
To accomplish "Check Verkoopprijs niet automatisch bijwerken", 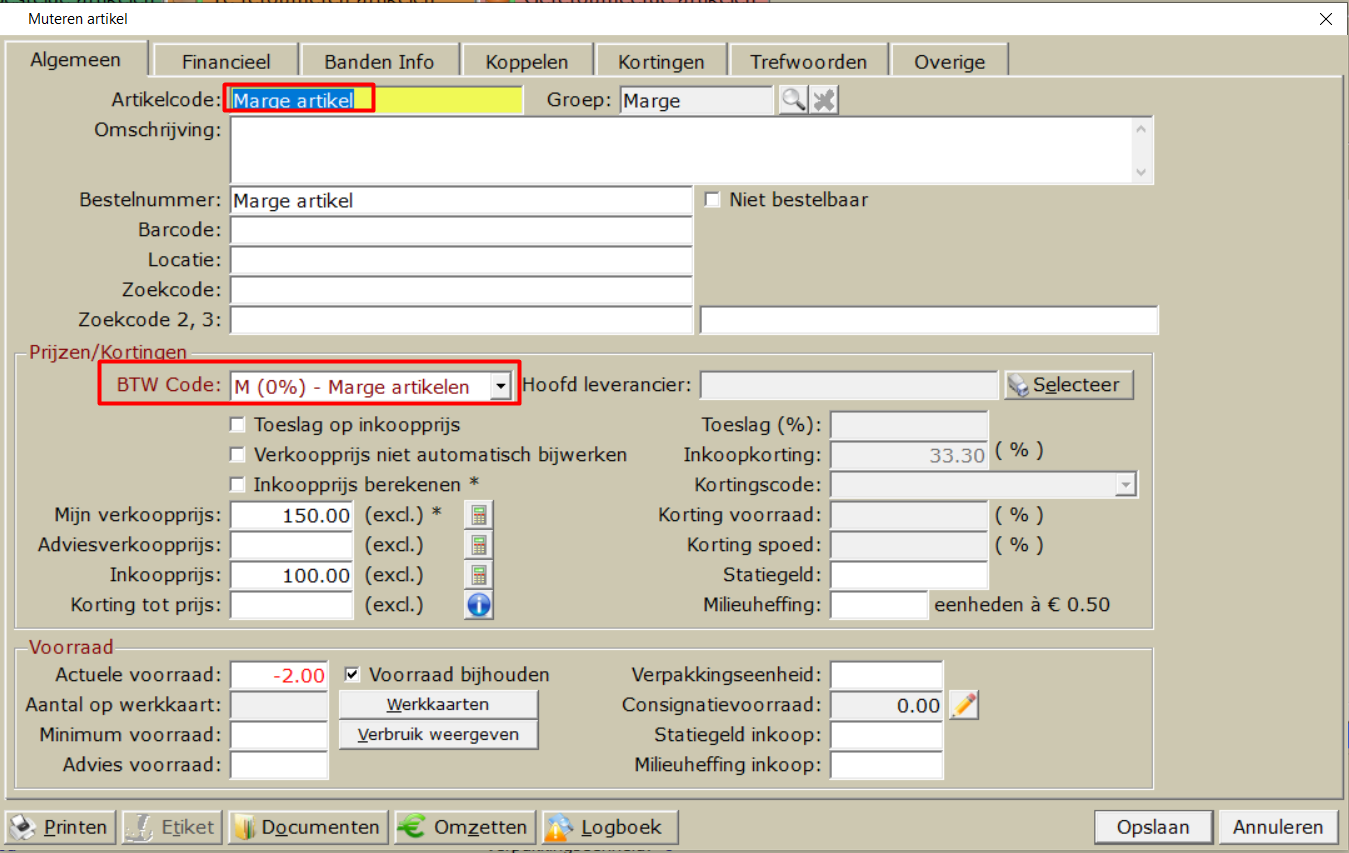I will click(237, 454).
